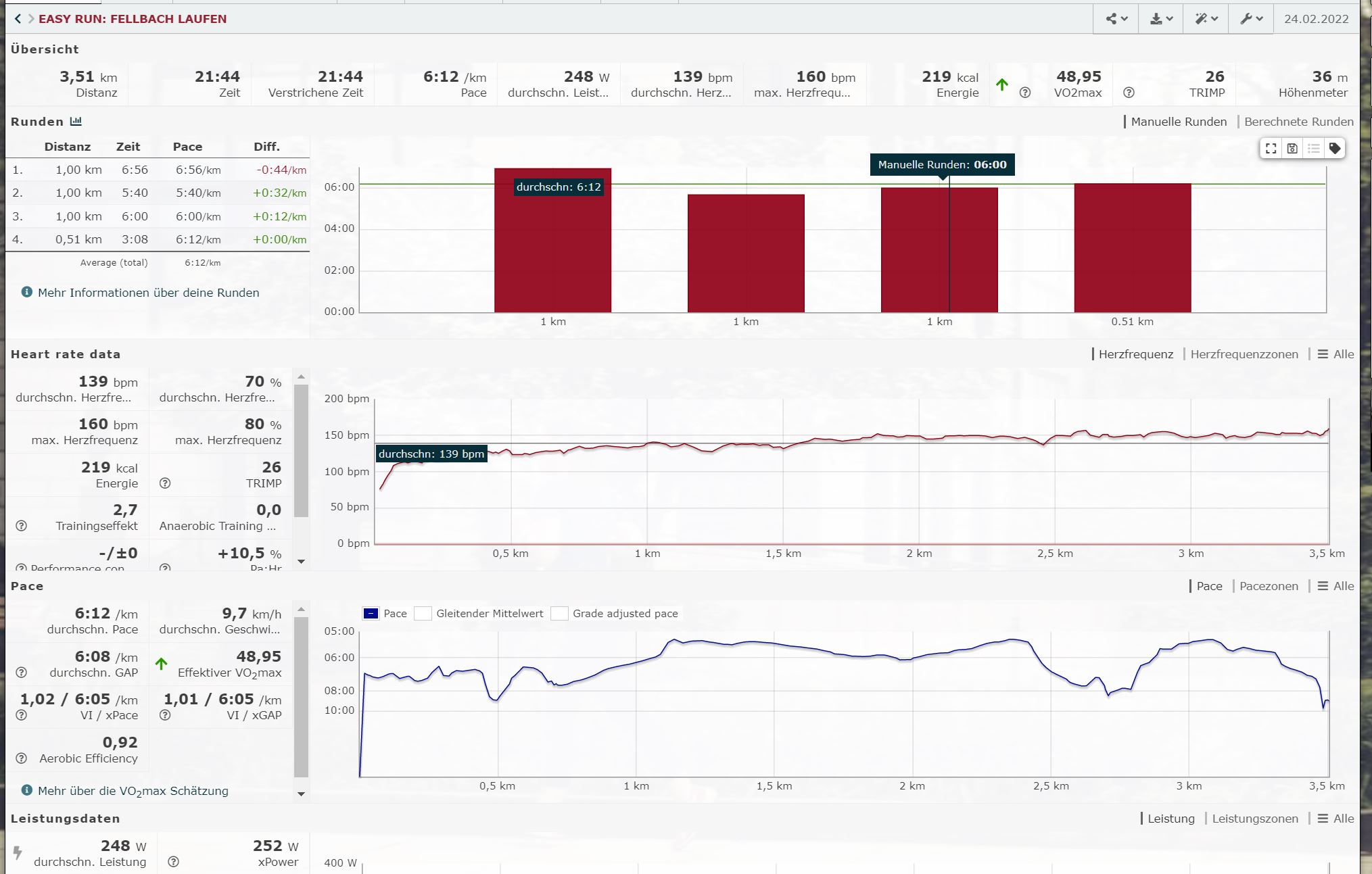Toggle the chart tooltip tag icon
The height and width of the screenshot is (874, 1372).
click(1335, 149)
